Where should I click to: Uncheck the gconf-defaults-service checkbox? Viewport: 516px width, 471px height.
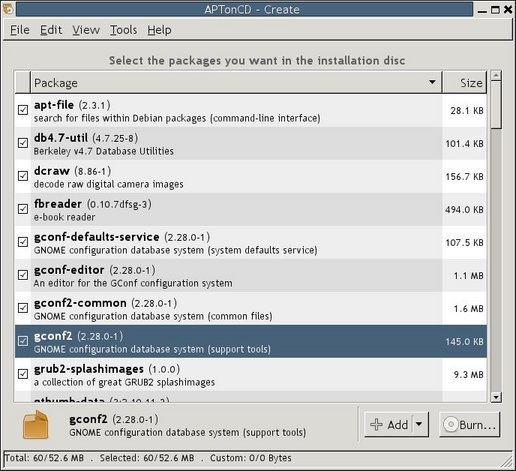pyautogui.click(x=23, y=242)
